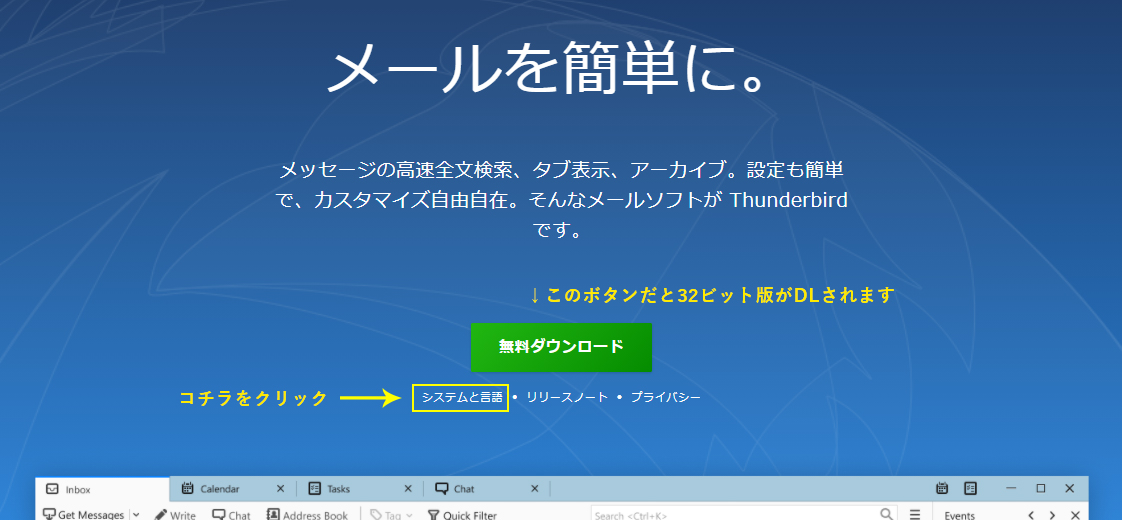Image resolution: width=1122 pixels, height=520 pixels.
Task: Toggle the Quick Filter bar
Action: 462,515
